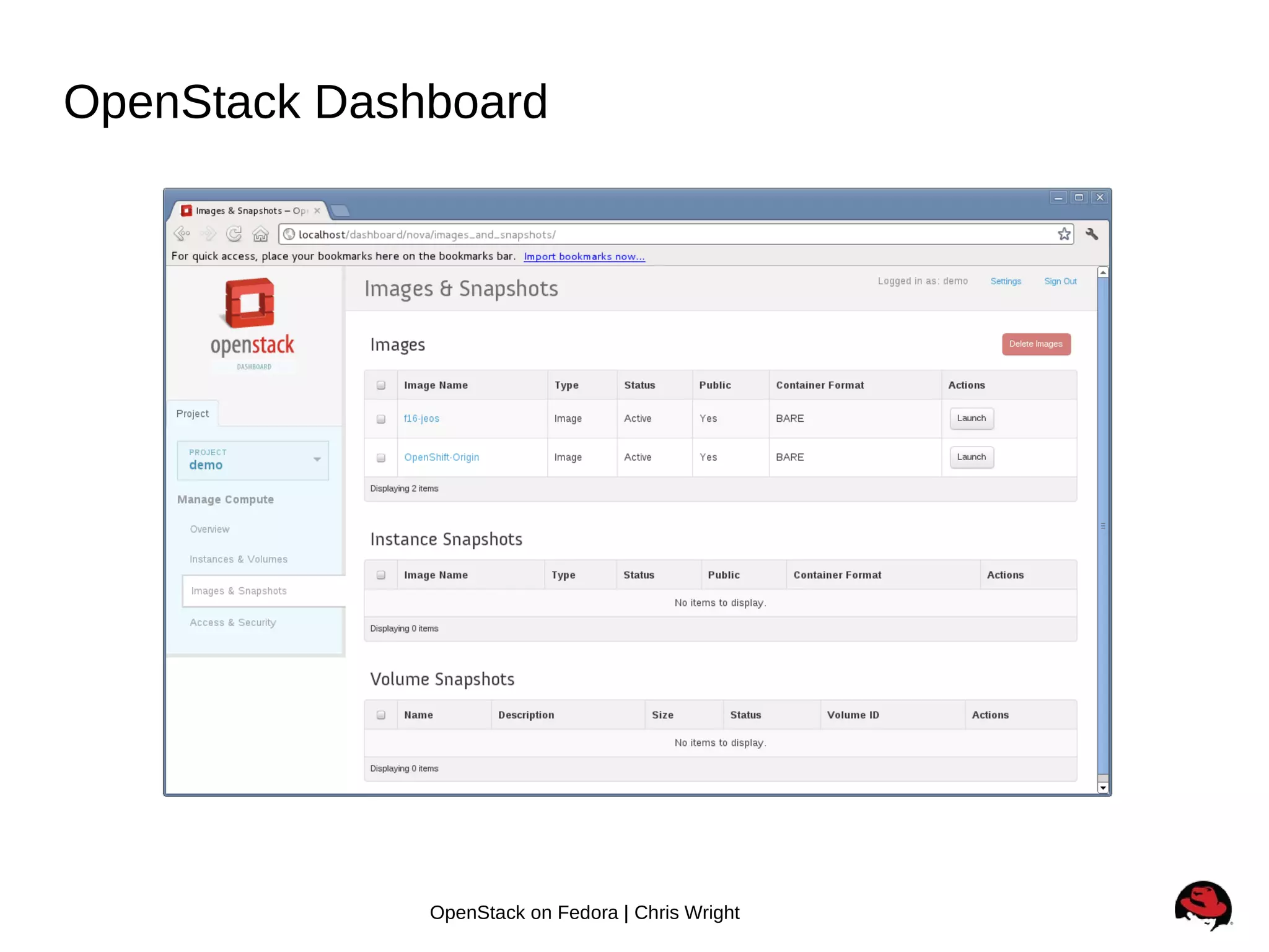Launch the f16-jeos image
The image size is (1269, 952).
972,419
